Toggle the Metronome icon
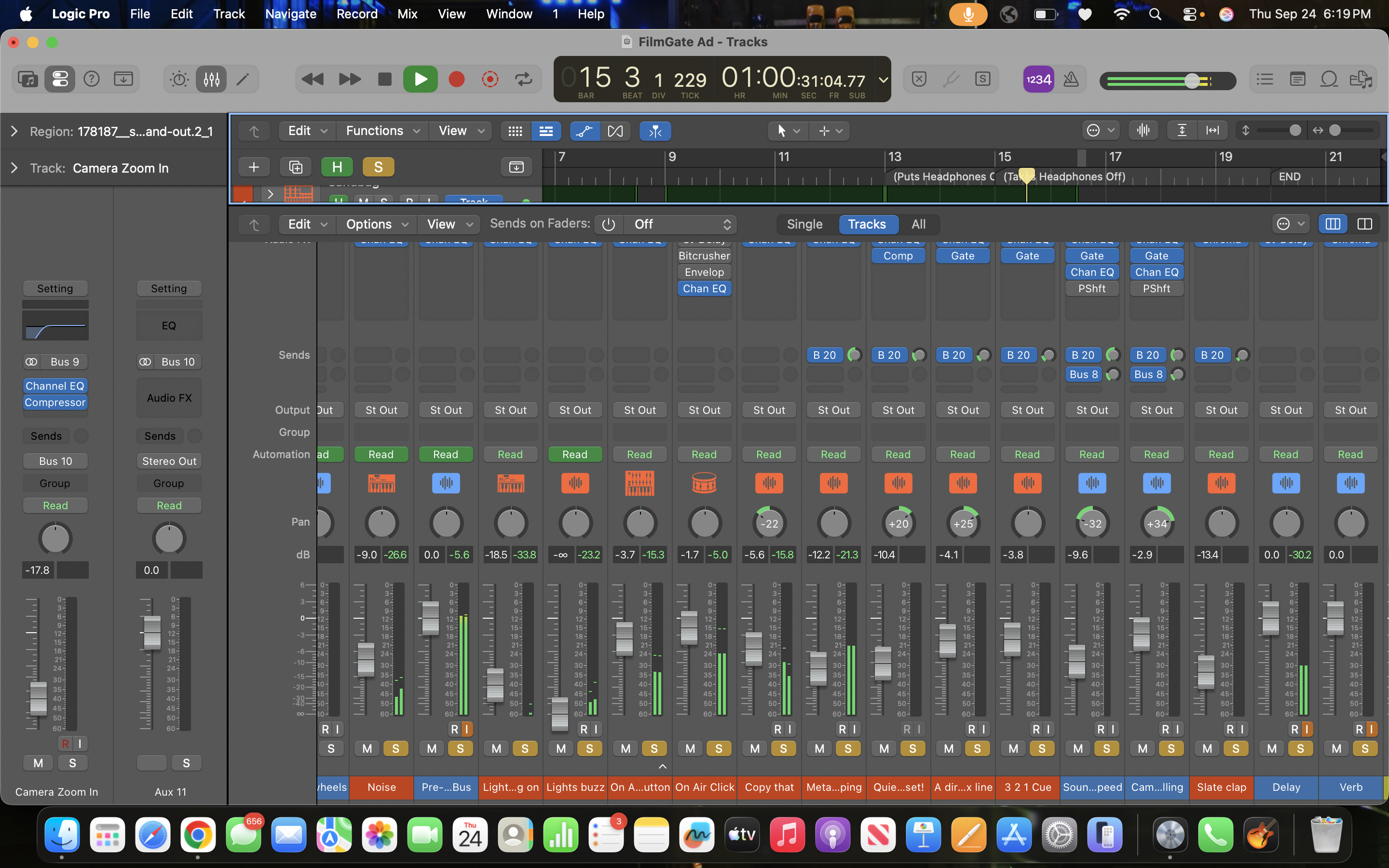Screen dimensions: 1389x868 click(x=1071, y=79)
